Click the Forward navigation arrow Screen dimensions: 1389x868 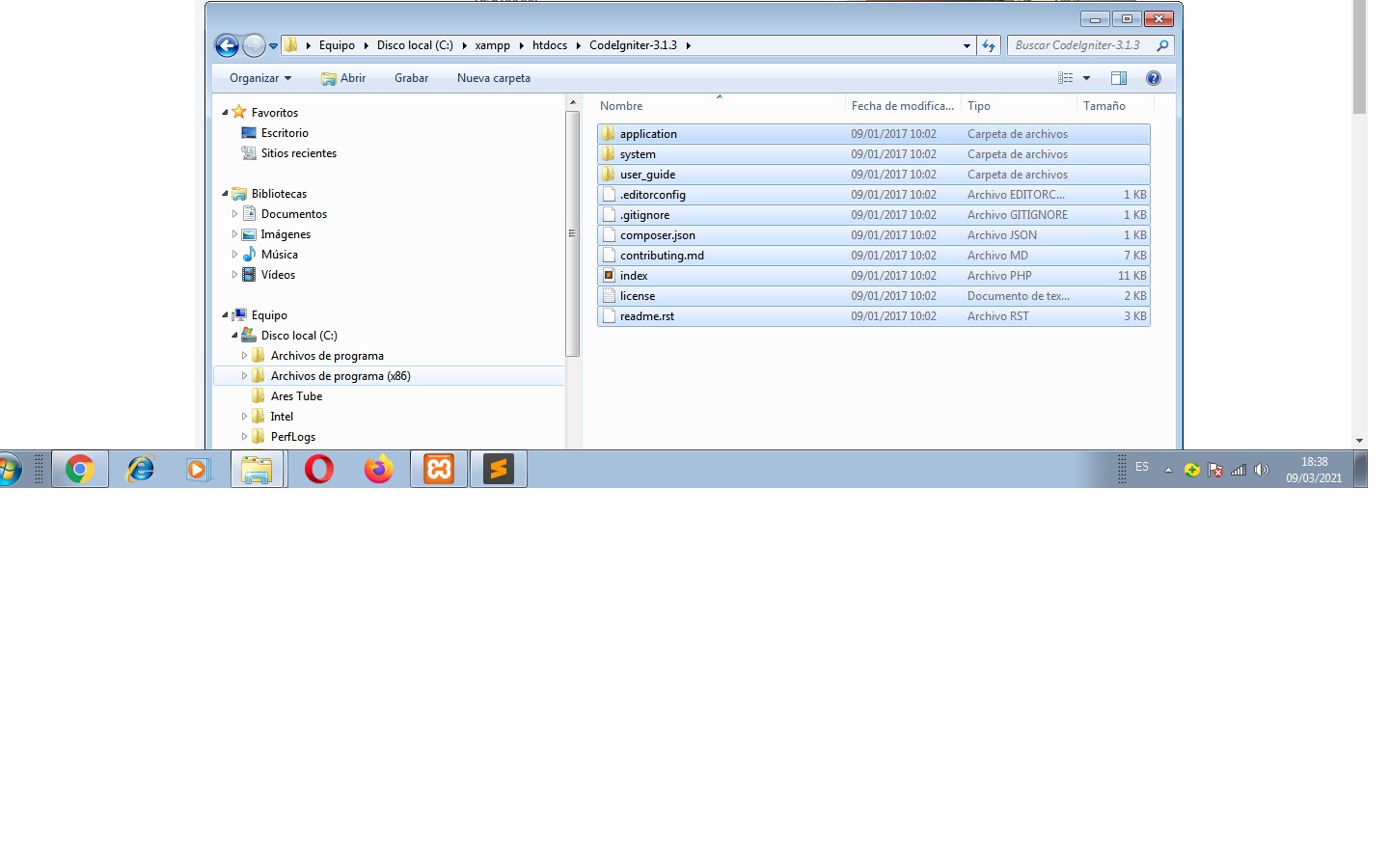(x=254, y=45)
